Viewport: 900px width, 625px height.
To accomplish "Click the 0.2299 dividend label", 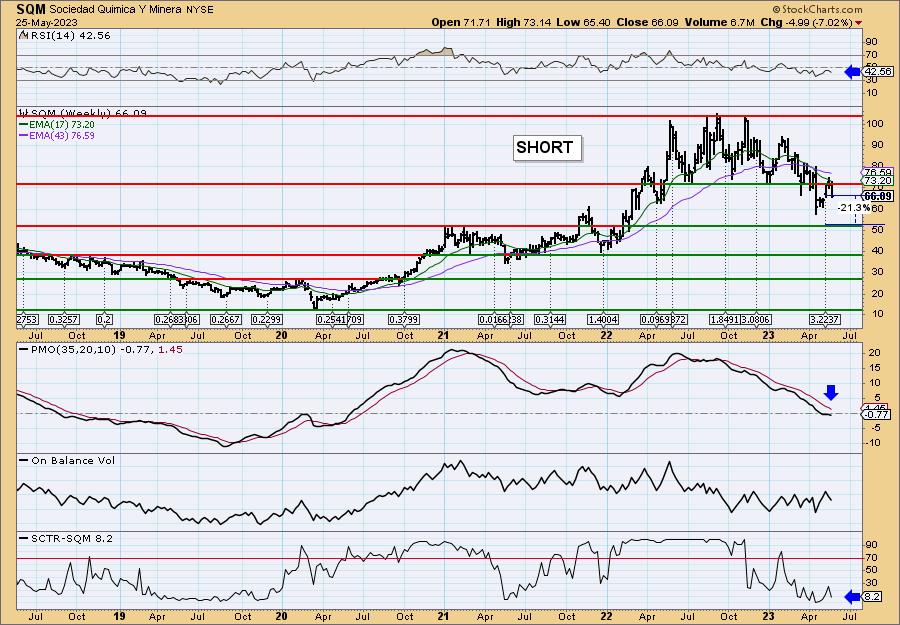I will coord(267,319).
